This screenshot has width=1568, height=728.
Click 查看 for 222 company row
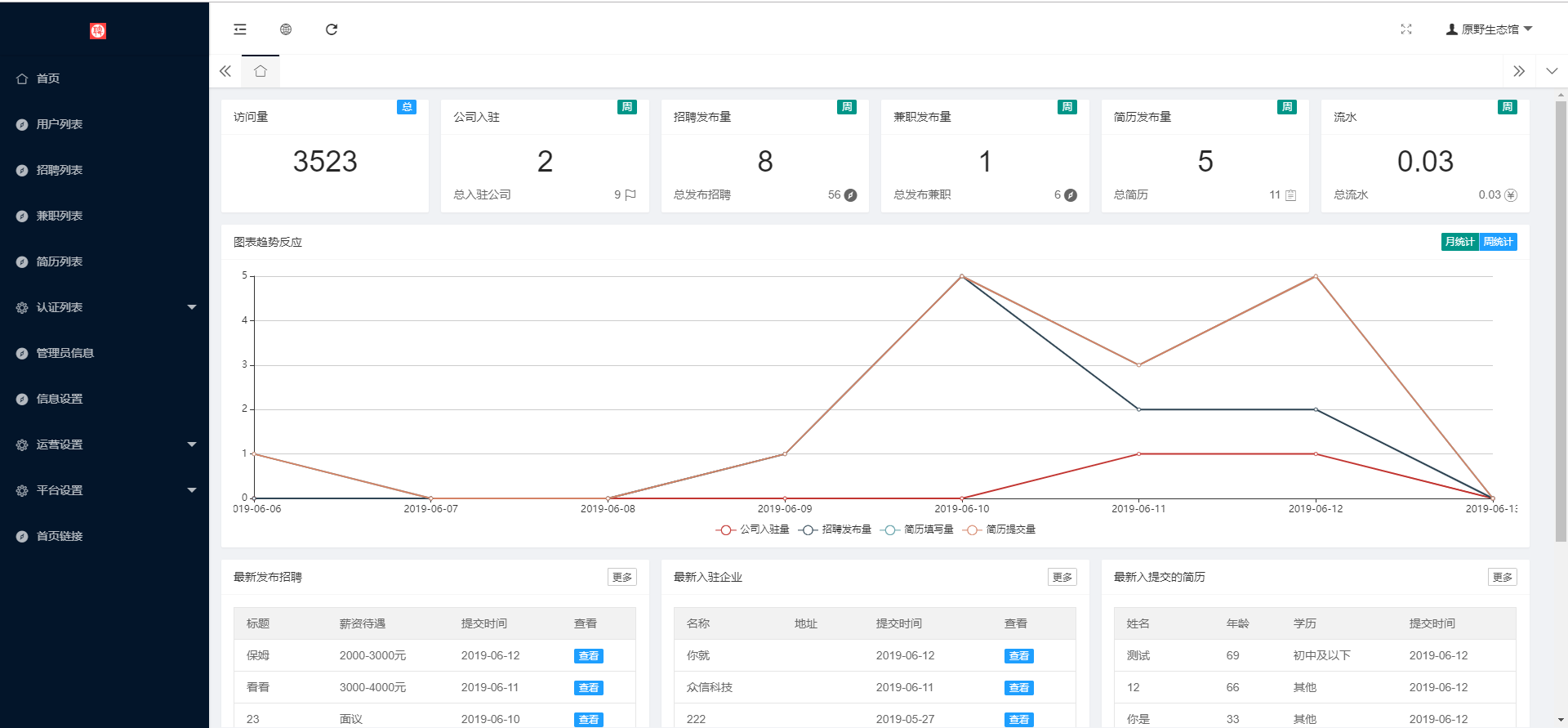pos(1019,720)
